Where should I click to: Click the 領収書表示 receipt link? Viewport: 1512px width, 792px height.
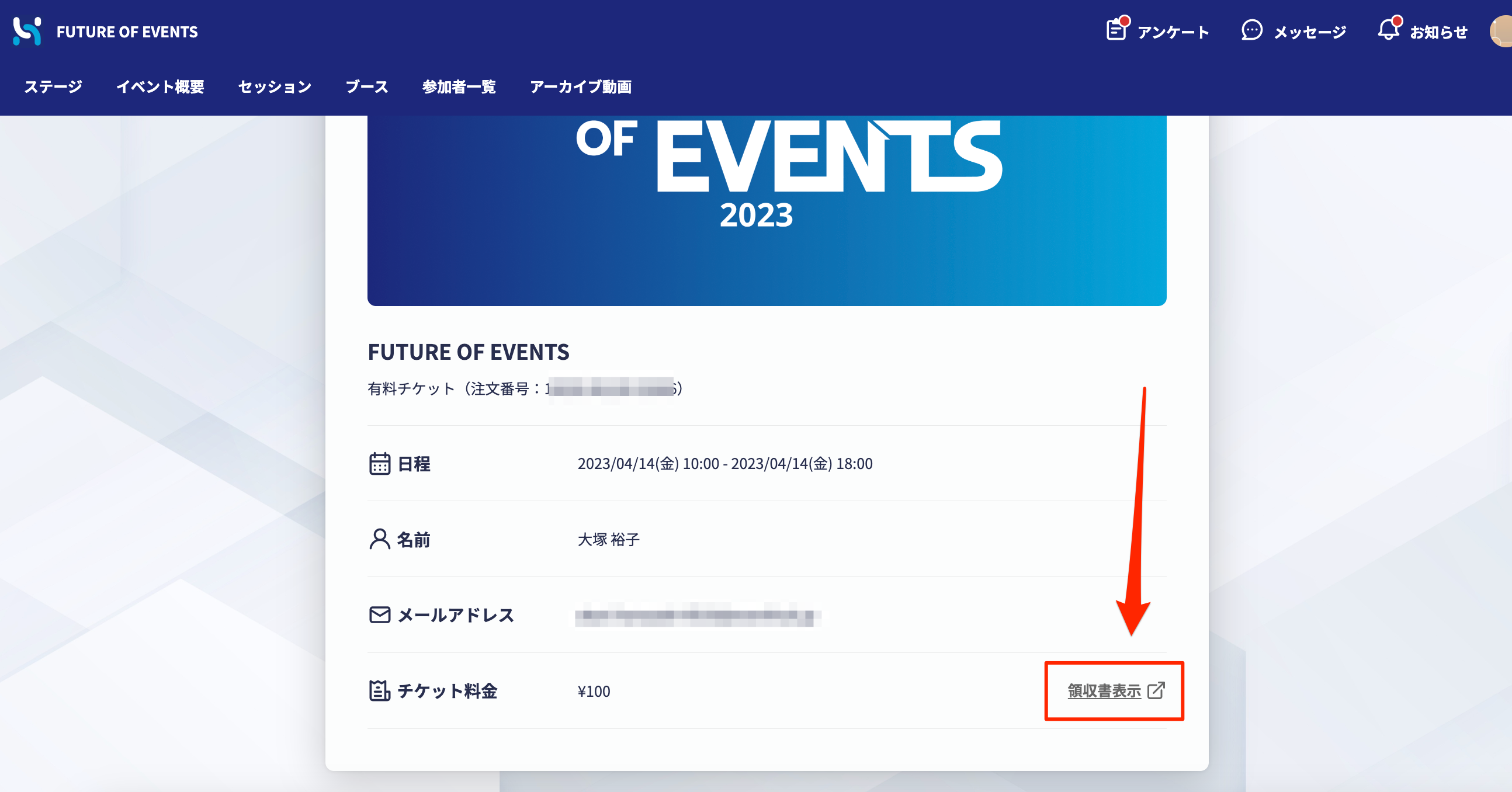(1104, 691)
